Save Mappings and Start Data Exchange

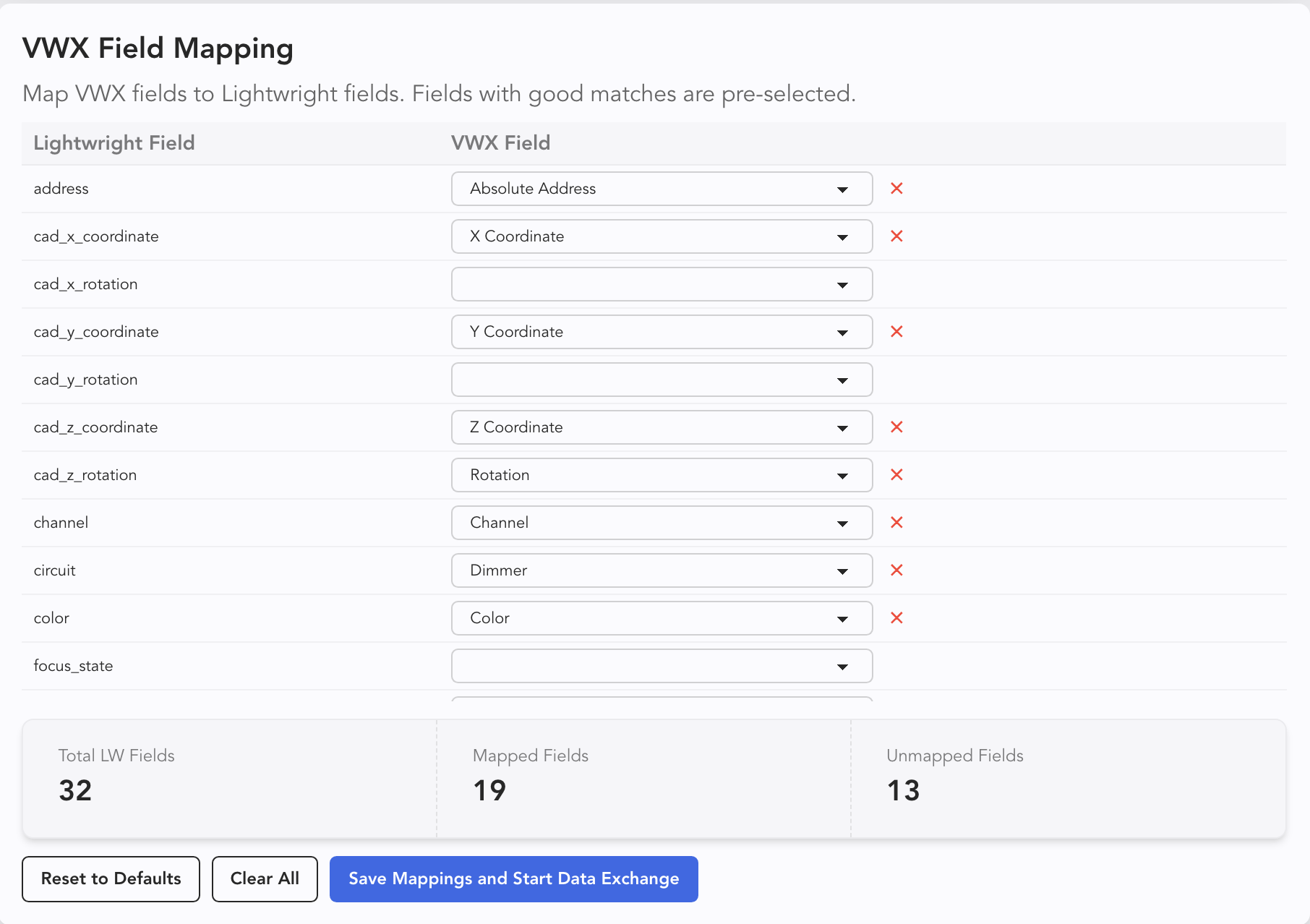click(513, 878)
